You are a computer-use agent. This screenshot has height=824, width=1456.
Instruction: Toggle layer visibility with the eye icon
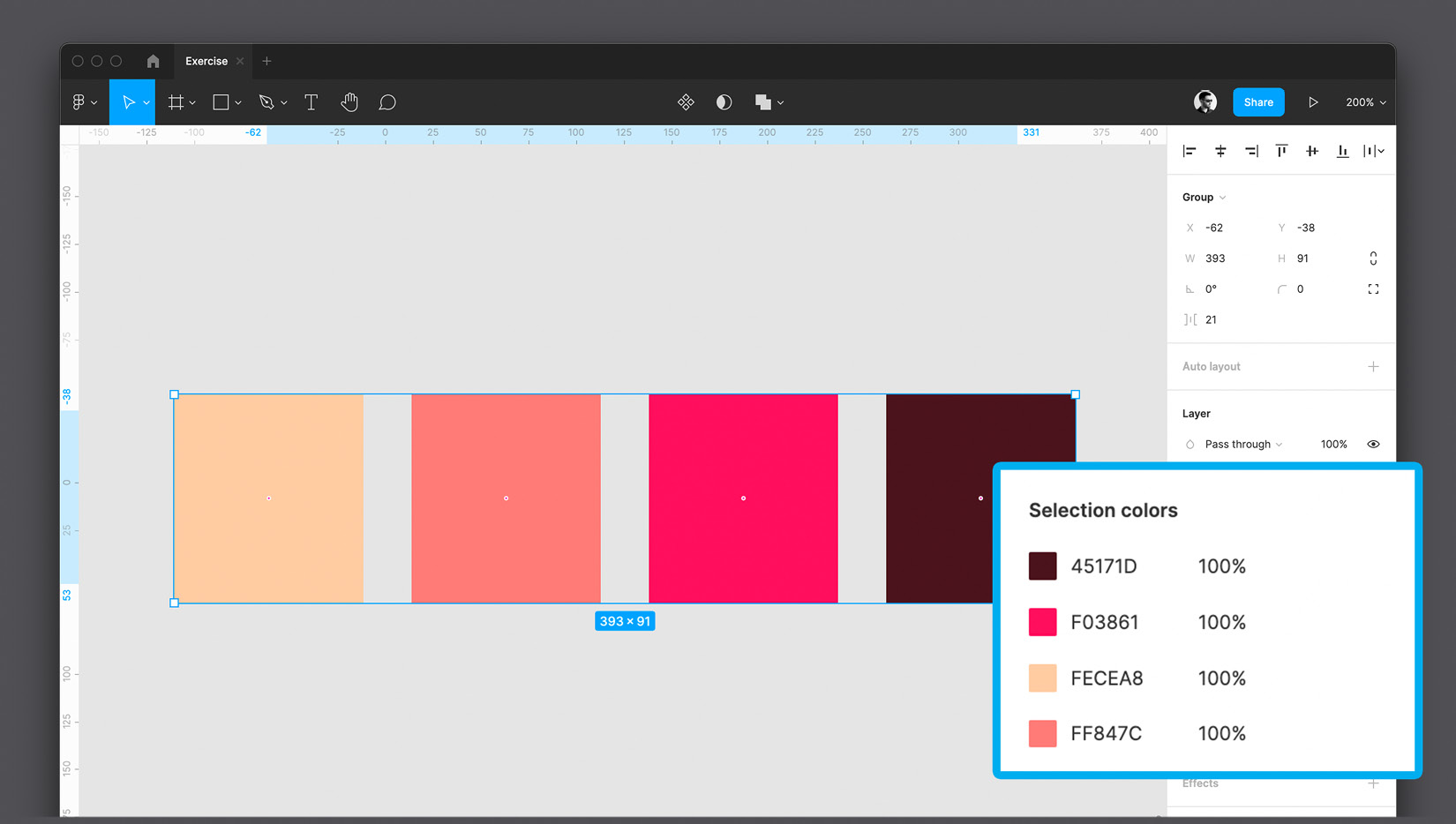pos(1373,444)
